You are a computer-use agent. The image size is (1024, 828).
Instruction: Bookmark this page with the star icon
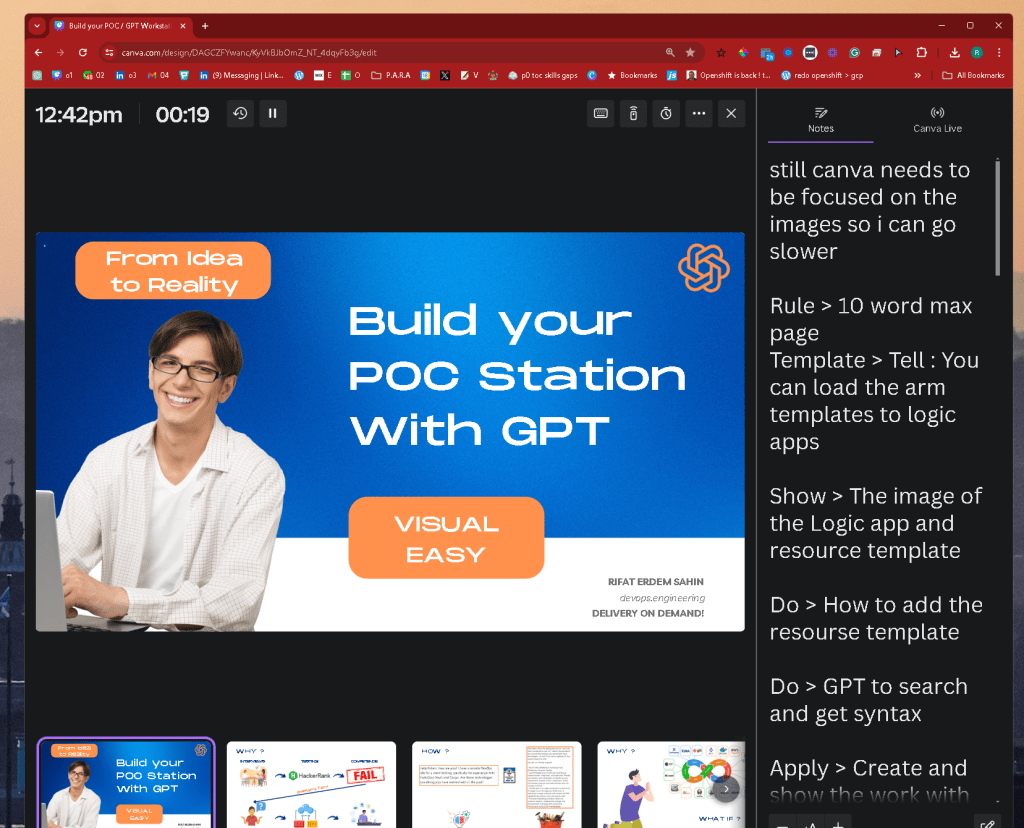(x=690, y=52)
